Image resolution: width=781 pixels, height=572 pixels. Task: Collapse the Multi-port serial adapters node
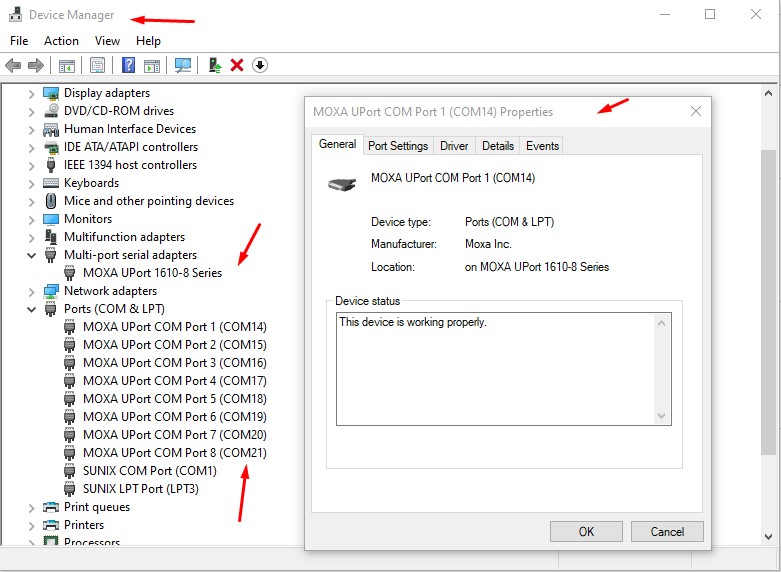coord(31,255)
